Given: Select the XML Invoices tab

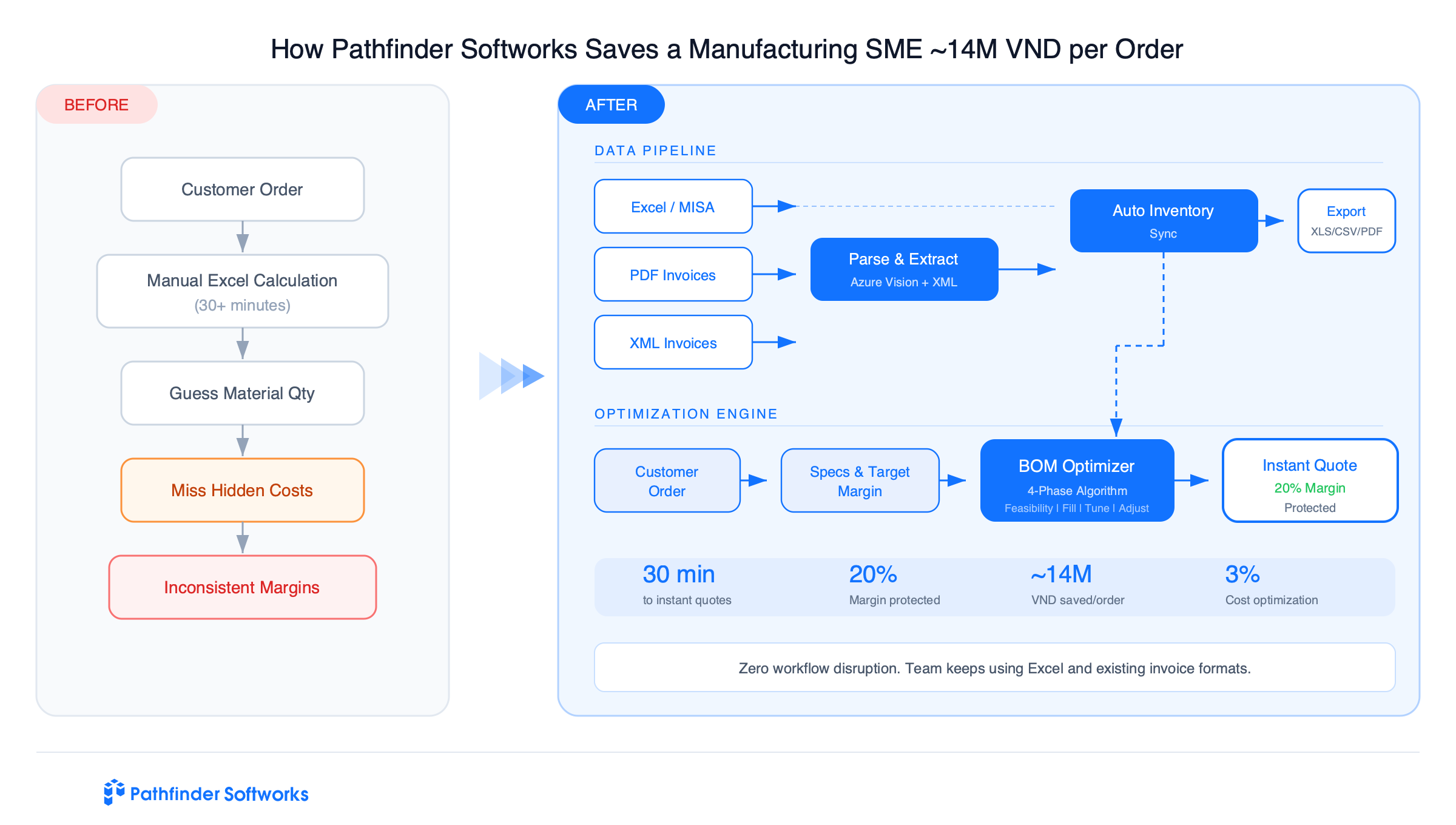Looking at the screenshot, I should (x=673, y=342).
